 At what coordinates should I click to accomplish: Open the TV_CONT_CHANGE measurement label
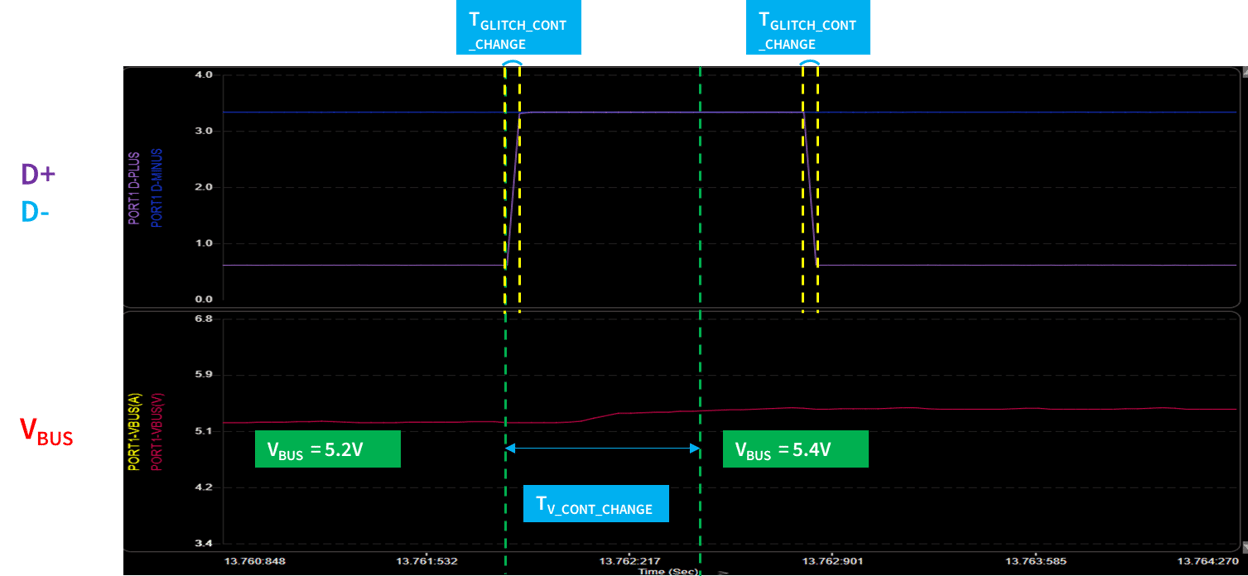tap(594, 504)
